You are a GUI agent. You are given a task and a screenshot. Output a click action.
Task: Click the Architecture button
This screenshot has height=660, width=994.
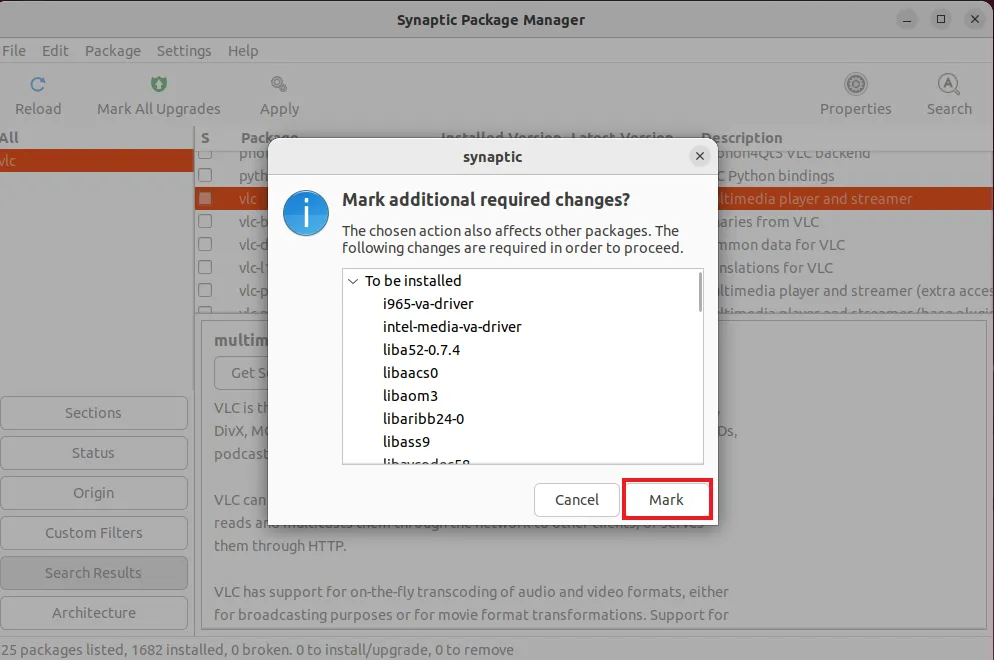click(94, 613)
